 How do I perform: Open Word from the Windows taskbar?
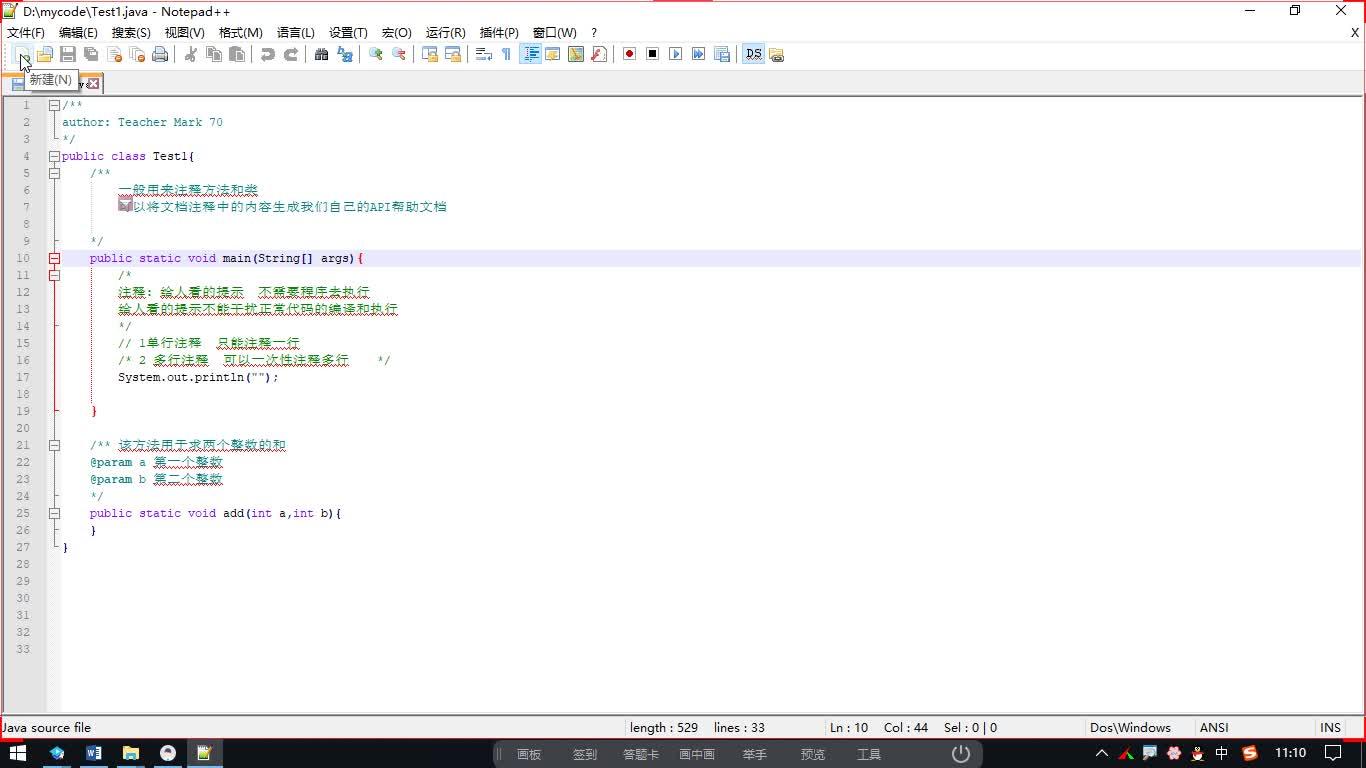[93, 753]
